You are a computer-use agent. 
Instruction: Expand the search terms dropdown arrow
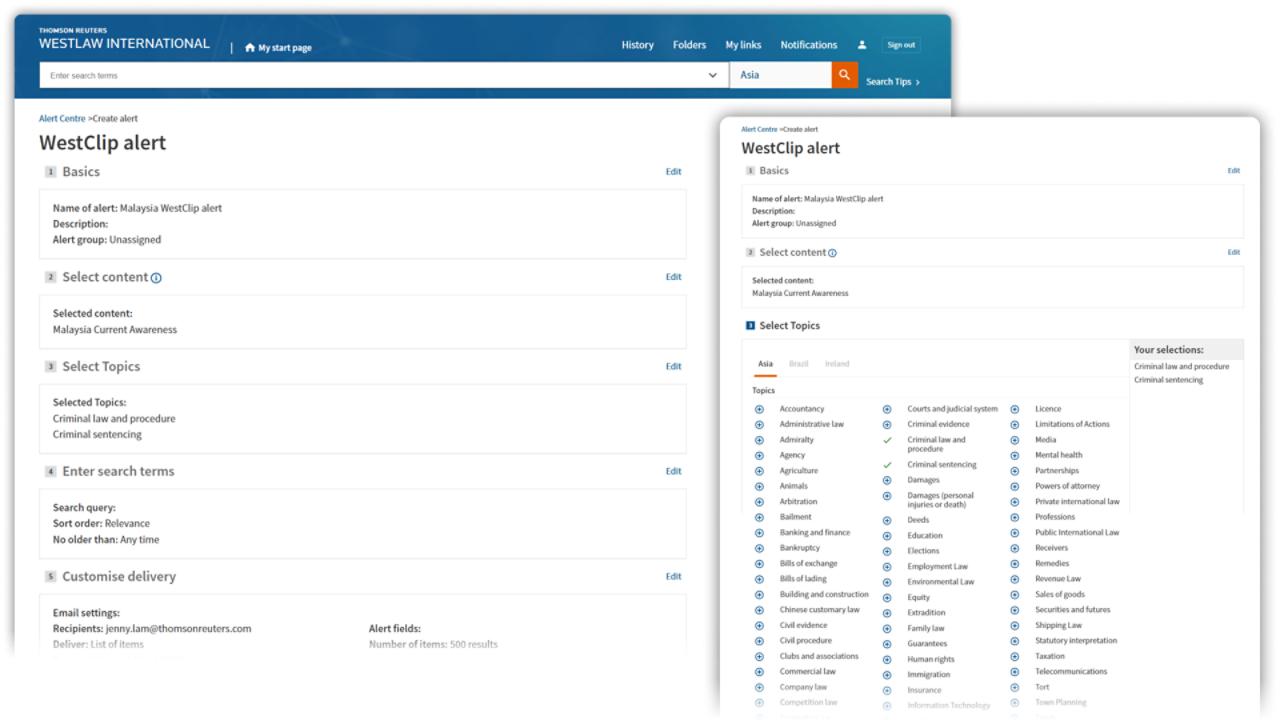pos(713,75)
